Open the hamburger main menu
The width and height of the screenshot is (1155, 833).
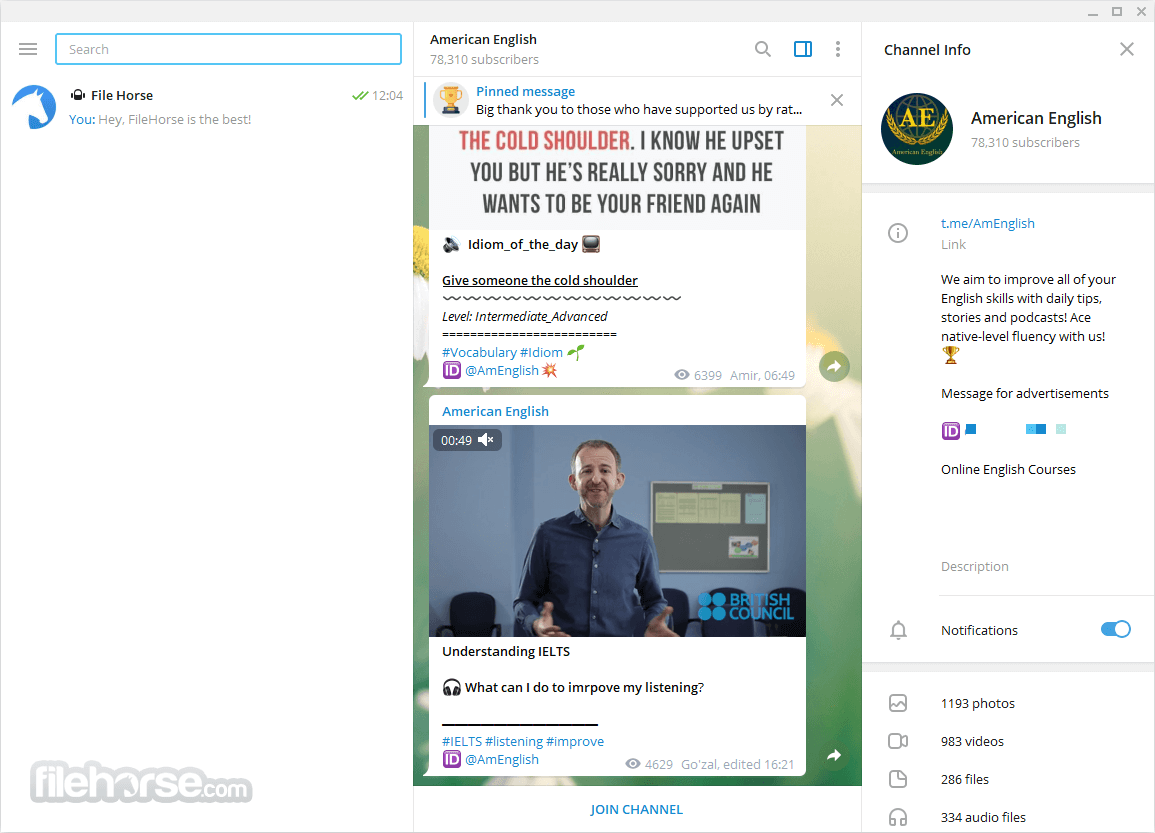pos(28,49)
